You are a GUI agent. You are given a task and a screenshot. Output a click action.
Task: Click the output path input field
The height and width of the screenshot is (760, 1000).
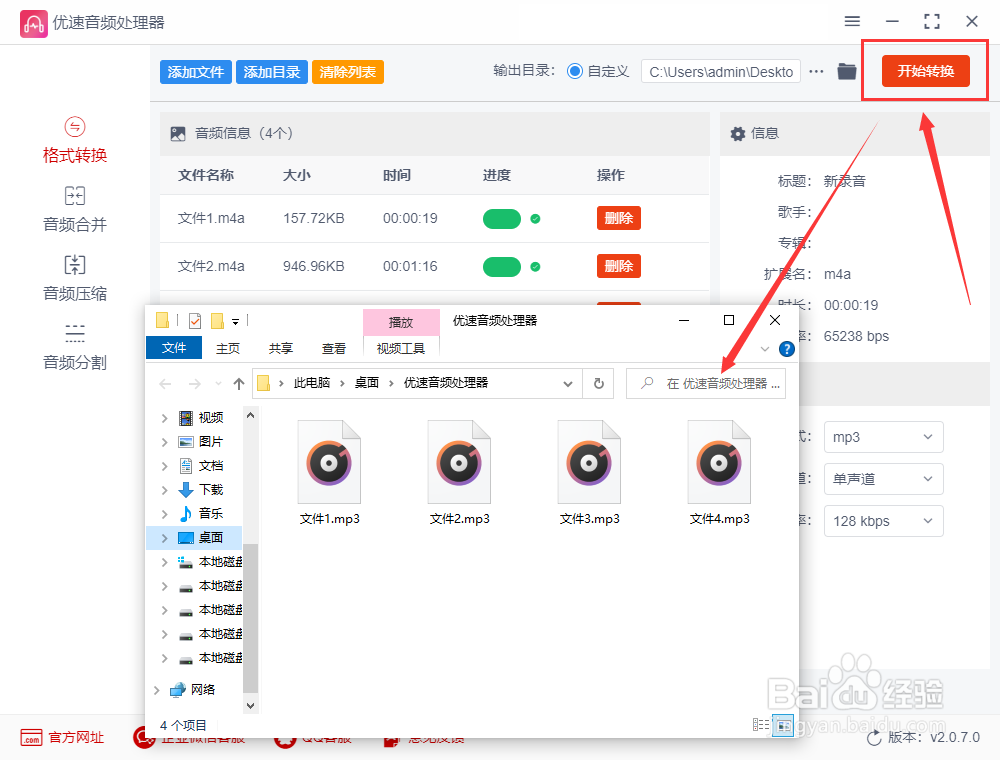(721, 71)
